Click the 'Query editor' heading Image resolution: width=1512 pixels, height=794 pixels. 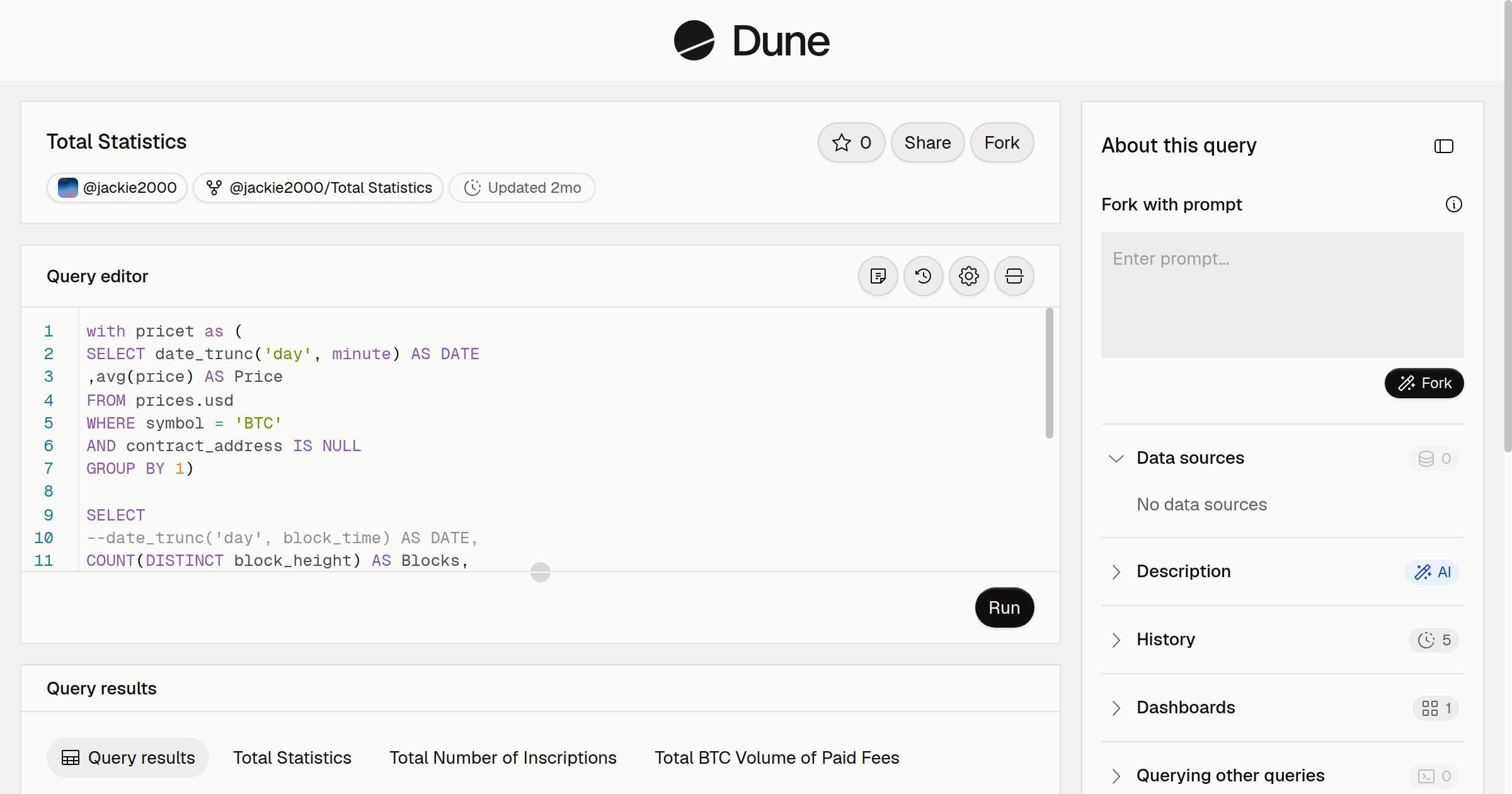[x=97, y=276]
